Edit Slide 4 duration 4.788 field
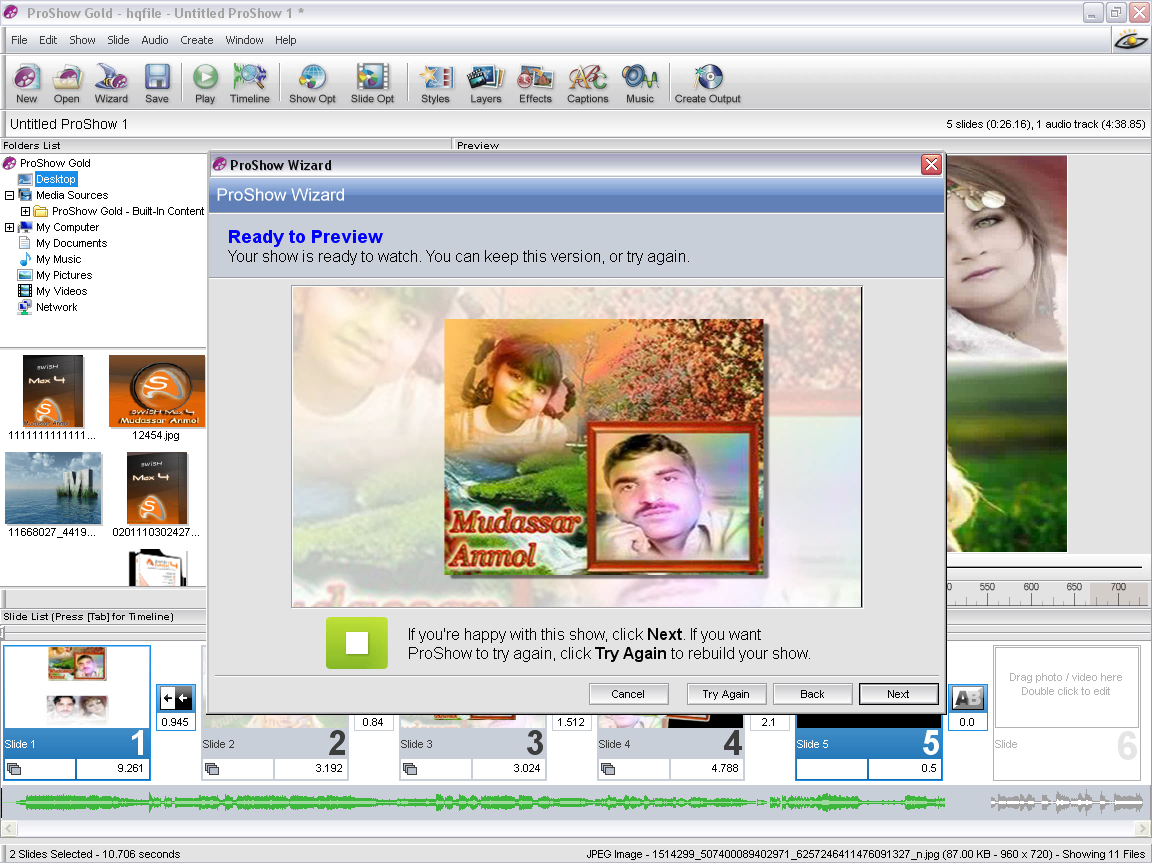This screenshot has height=864, width=1152. tap(707, 768)
